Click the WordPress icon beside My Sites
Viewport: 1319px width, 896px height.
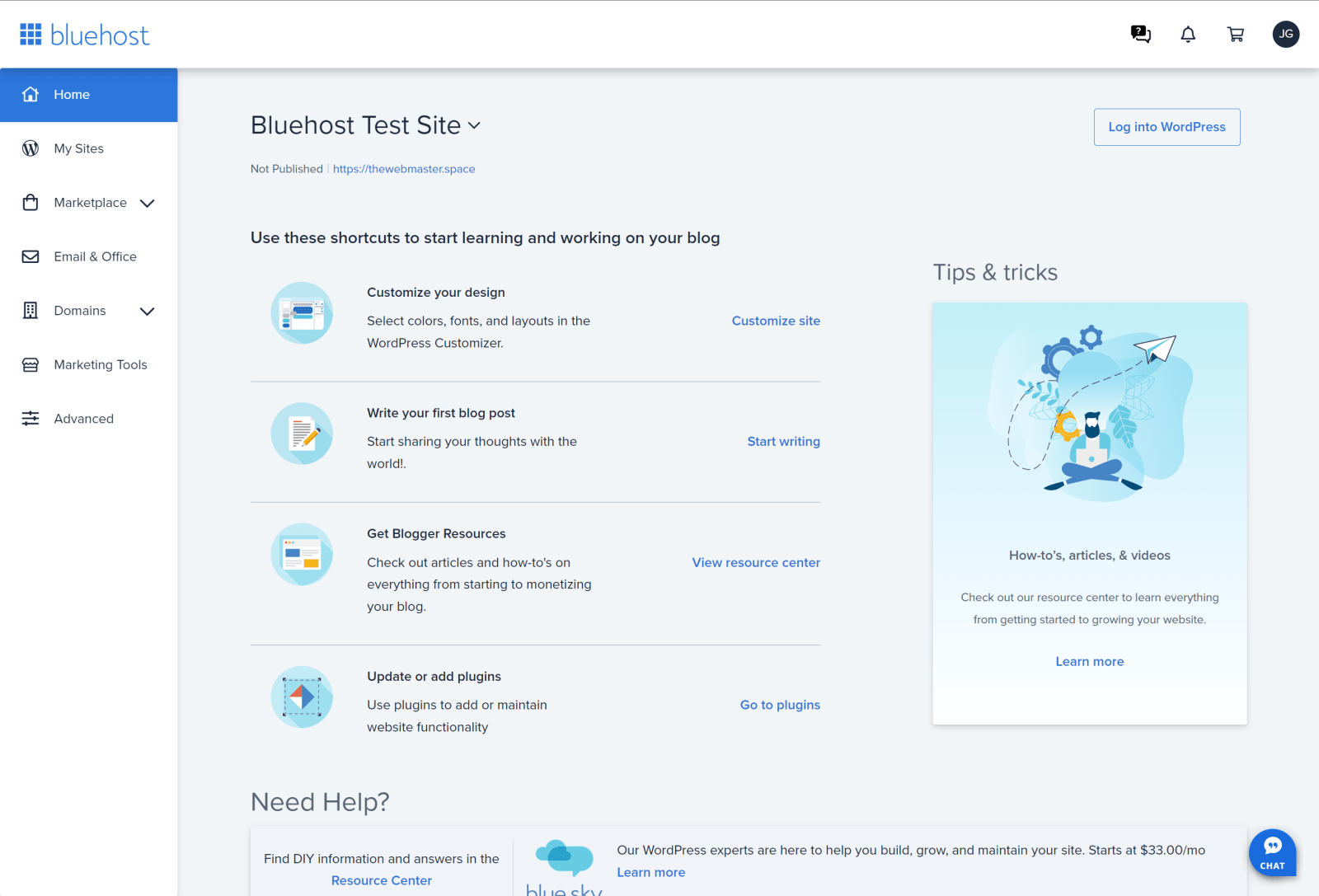(31, 148)
